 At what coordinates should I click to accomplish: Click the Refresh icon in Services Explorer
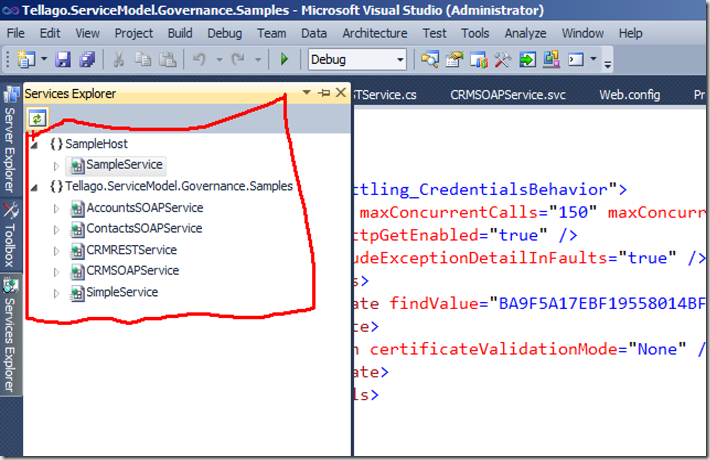tap(37, 119)
